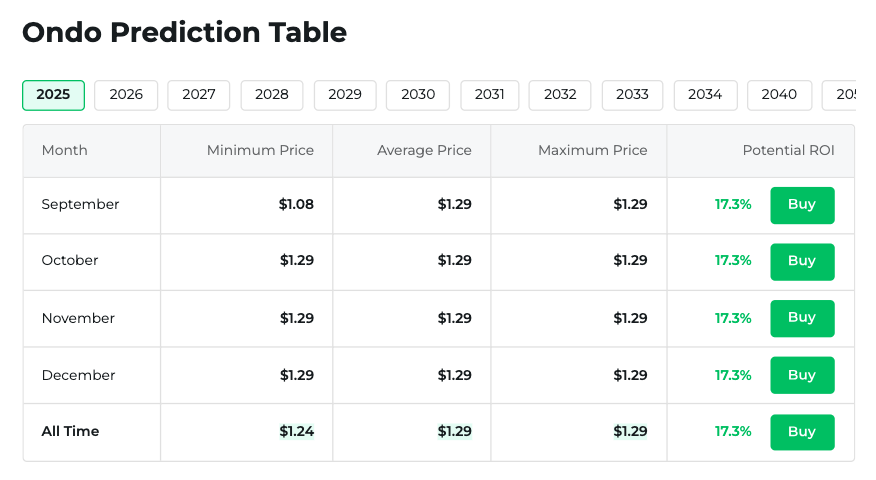Open the 2027 prediction tab
This screenshot has width=876, height=480.
[x=199, y=95]
